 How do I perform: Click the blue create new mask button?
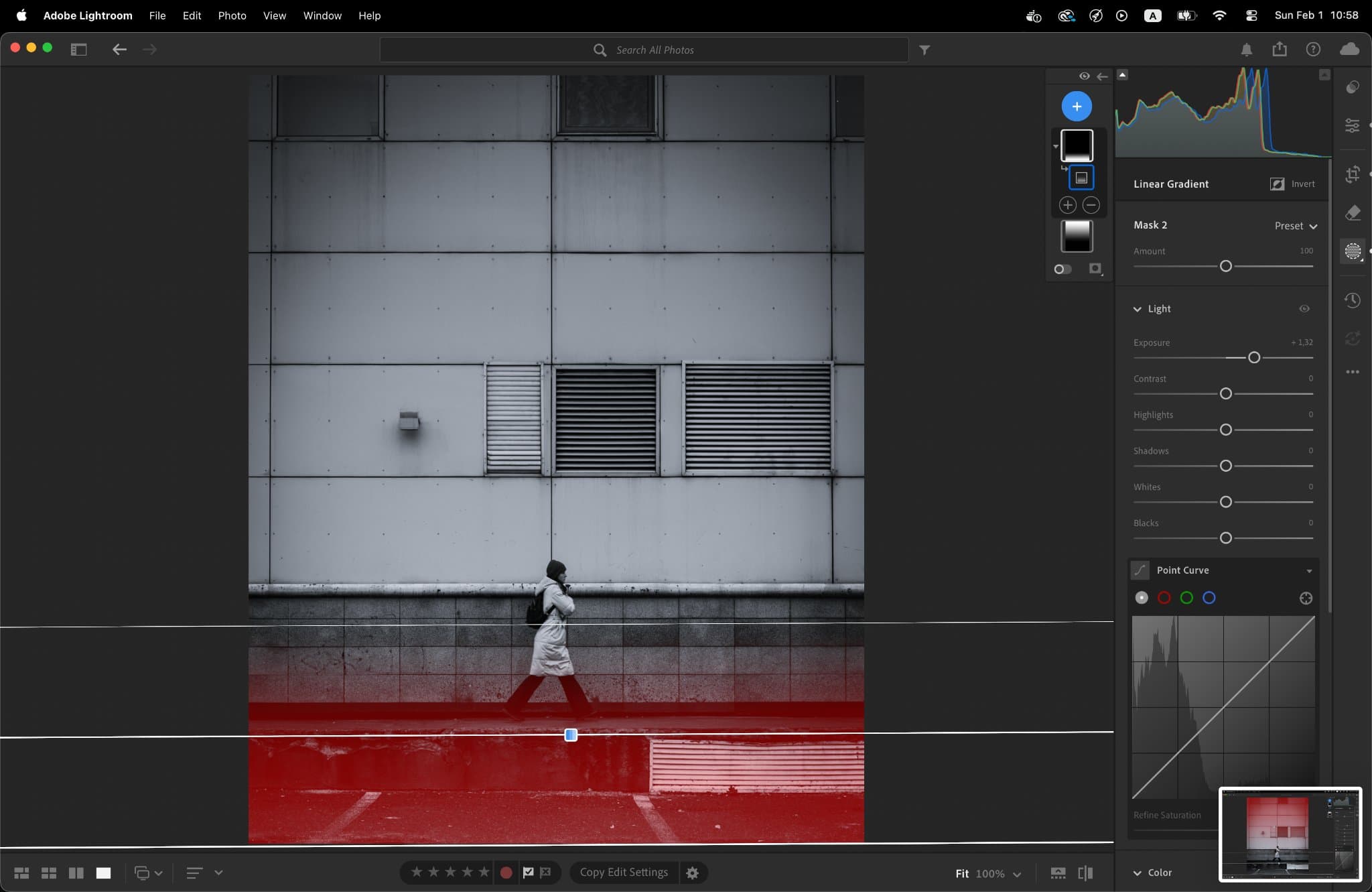tap(1077, 107)
